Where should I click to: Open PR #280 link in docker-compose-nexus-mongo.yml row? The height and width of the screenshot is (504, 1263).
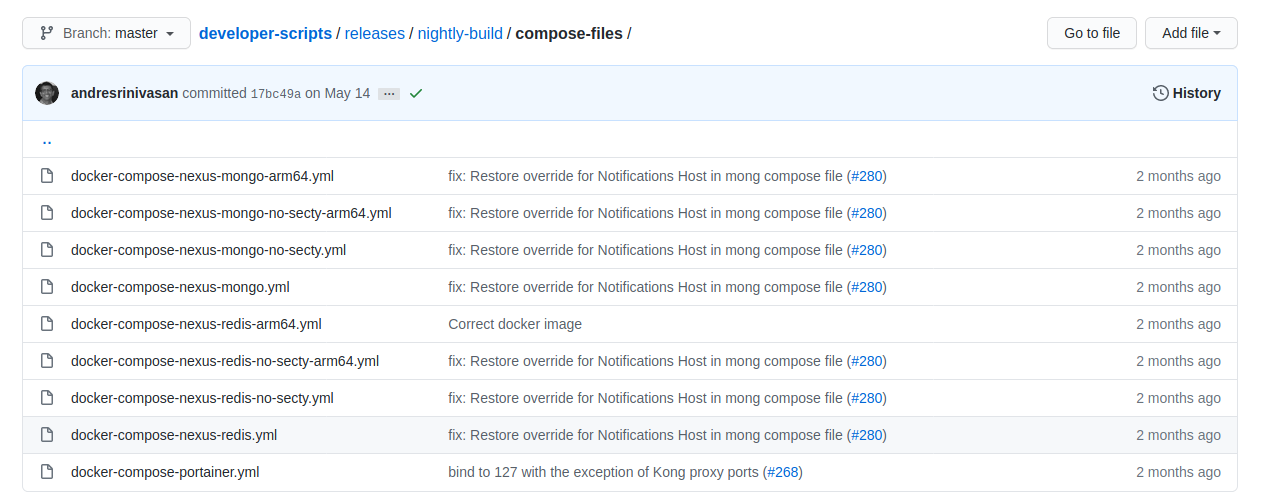tap(867, 287)
